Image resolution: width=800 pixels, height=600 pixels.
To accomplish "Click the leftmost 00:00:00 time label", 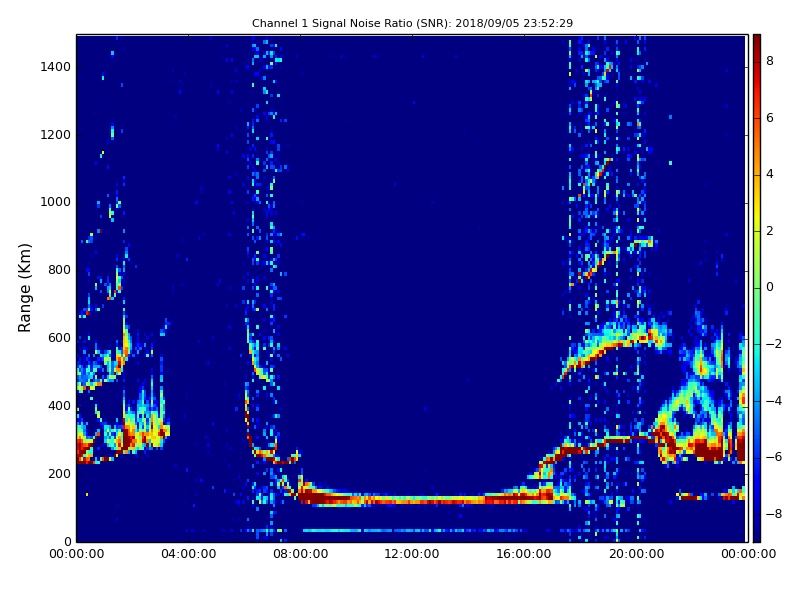I will (x=77, y=554).
